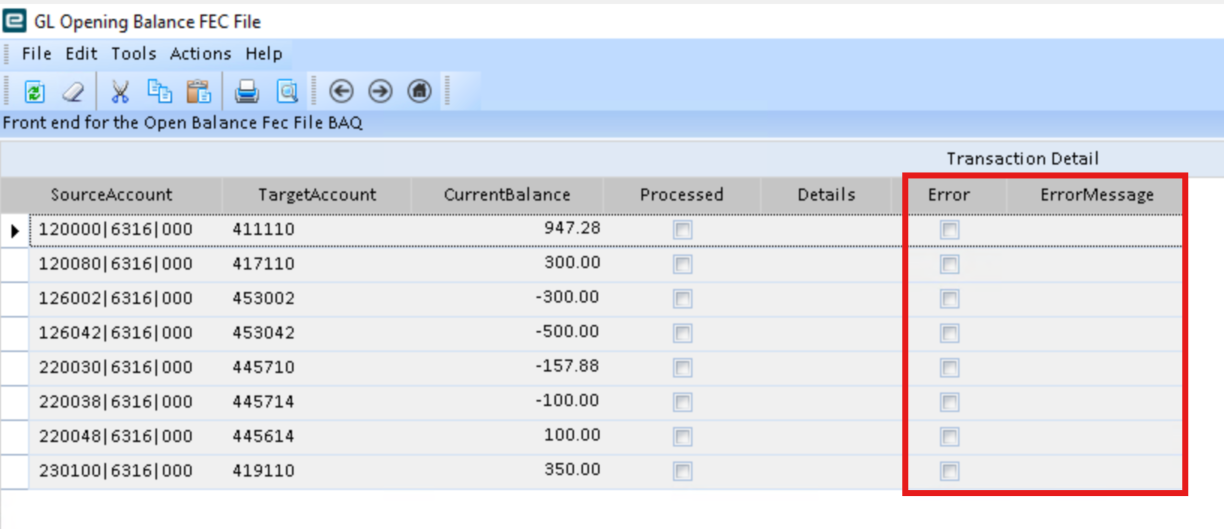Open the Tools menu
The width and height of the screenshot is (1224, 529).
click(x=134, y=54)
